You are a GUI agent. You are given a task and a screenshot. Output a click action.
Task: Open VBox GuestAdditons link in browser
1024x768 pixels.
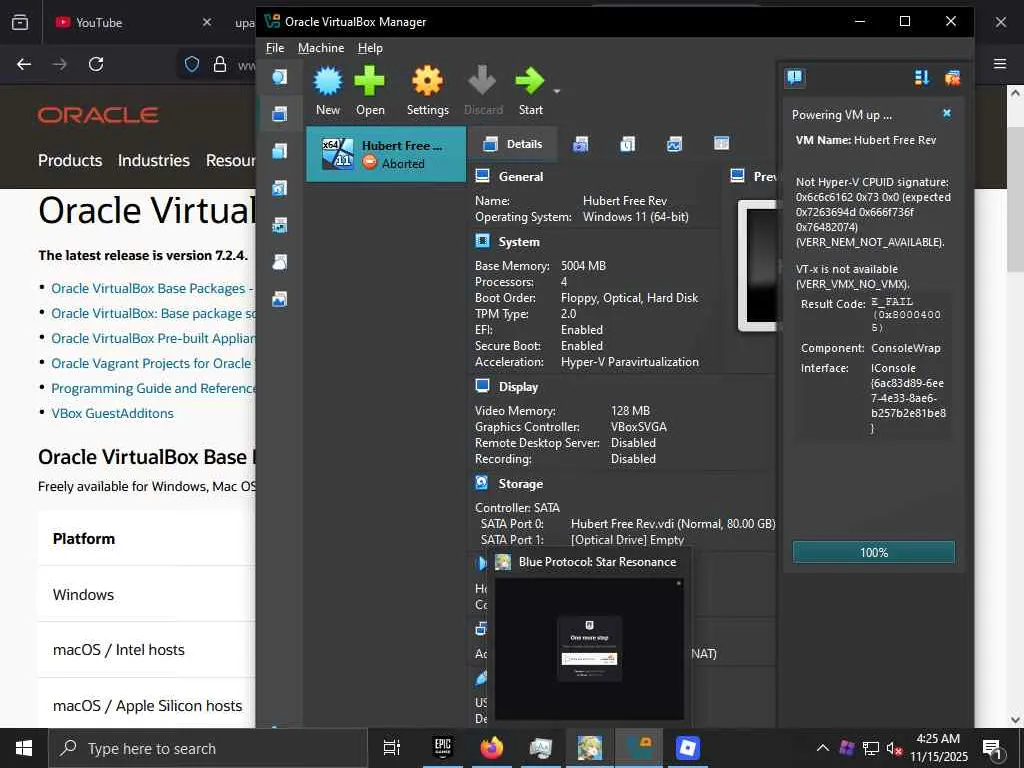tap(112, 413)
